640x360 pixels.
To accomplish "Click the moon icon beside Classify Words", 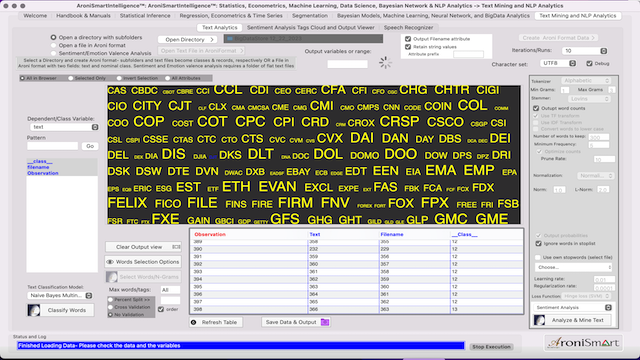I will [33, 310].
